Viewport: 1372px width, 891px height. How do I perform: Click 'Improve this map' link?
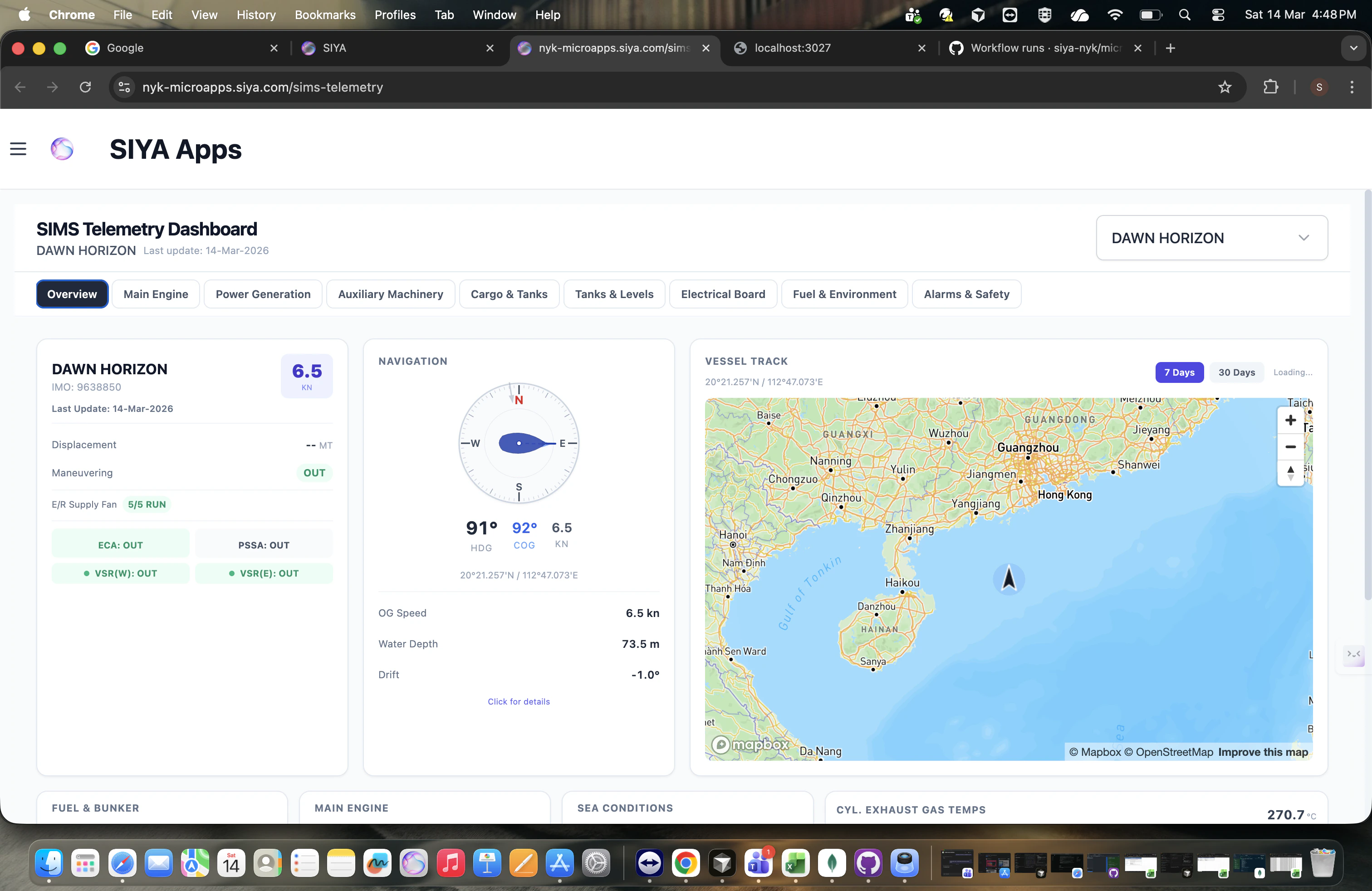[x=1263, y=752]
